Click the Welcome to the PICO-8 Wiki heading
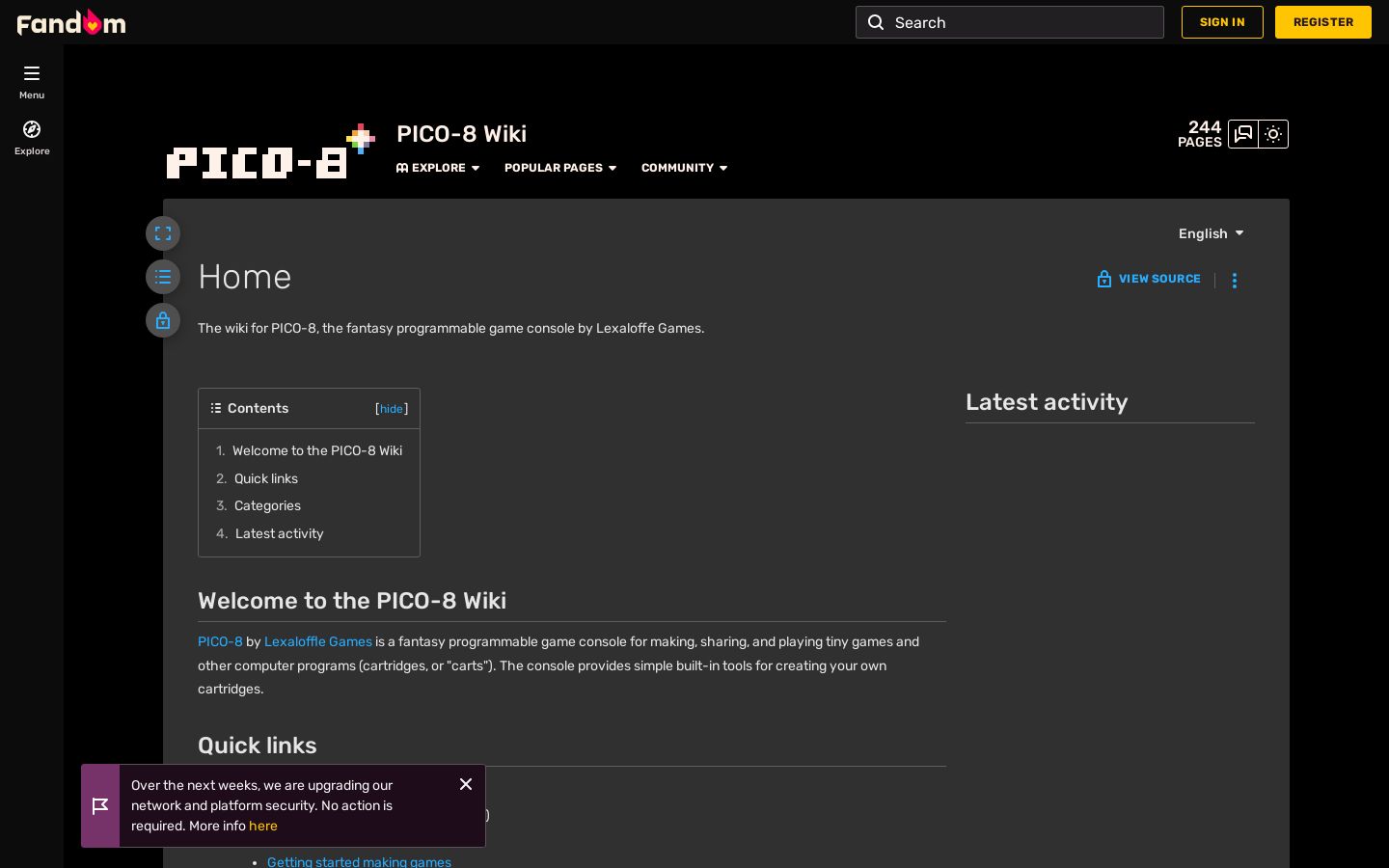The image size is (1389, 868). (352, 601)
